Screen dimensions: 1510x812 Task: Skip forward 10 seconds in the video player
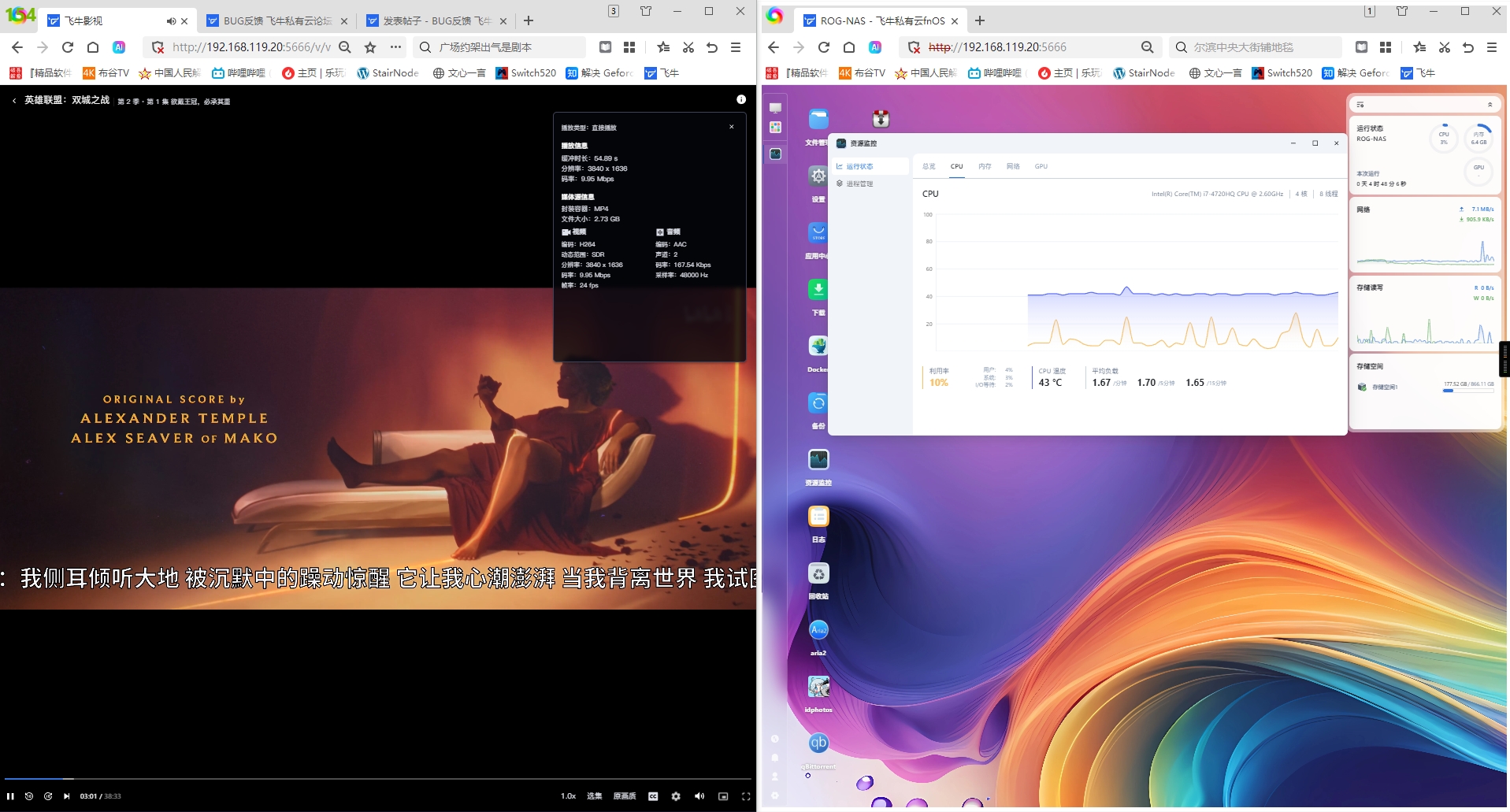48,796
